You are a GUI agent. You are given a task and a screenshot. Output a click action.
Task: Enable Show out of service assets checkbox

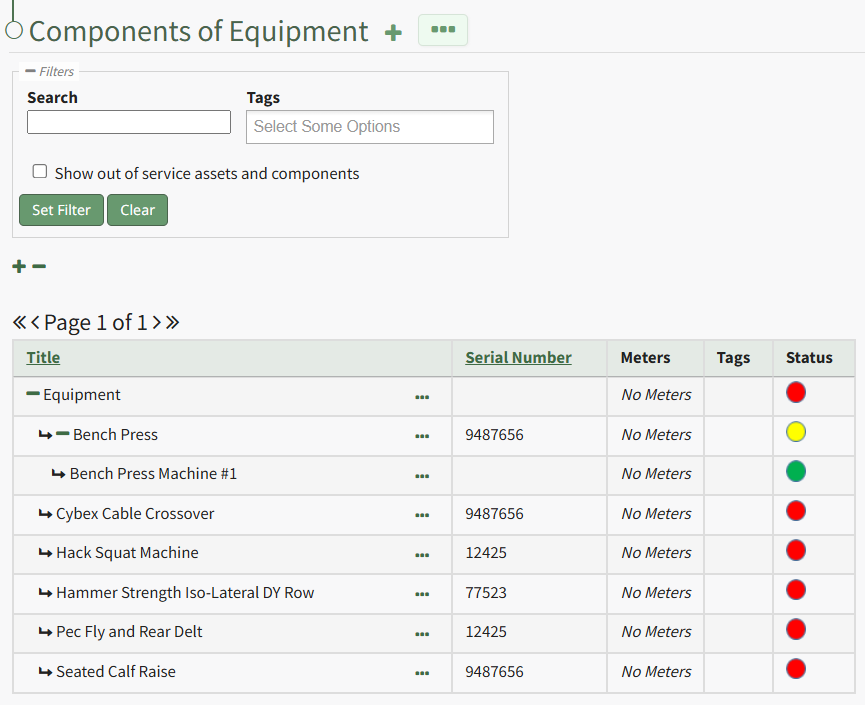(x=40, y=172)
